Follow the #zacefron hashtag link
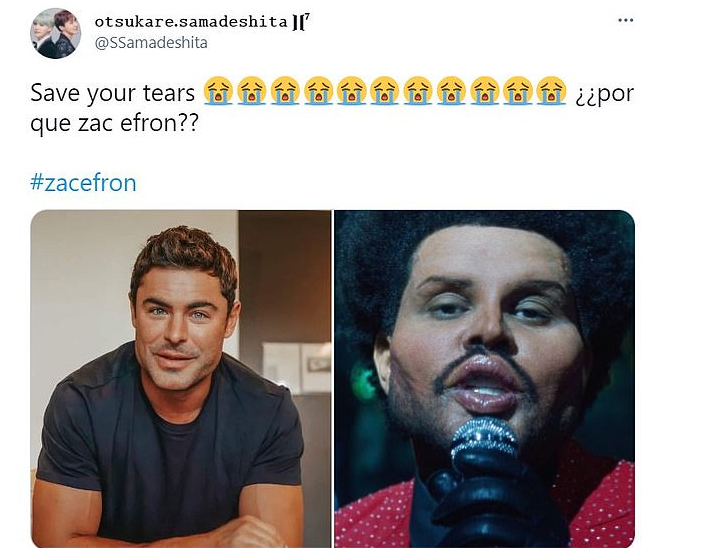712x548 pixels. click(83, 183)
